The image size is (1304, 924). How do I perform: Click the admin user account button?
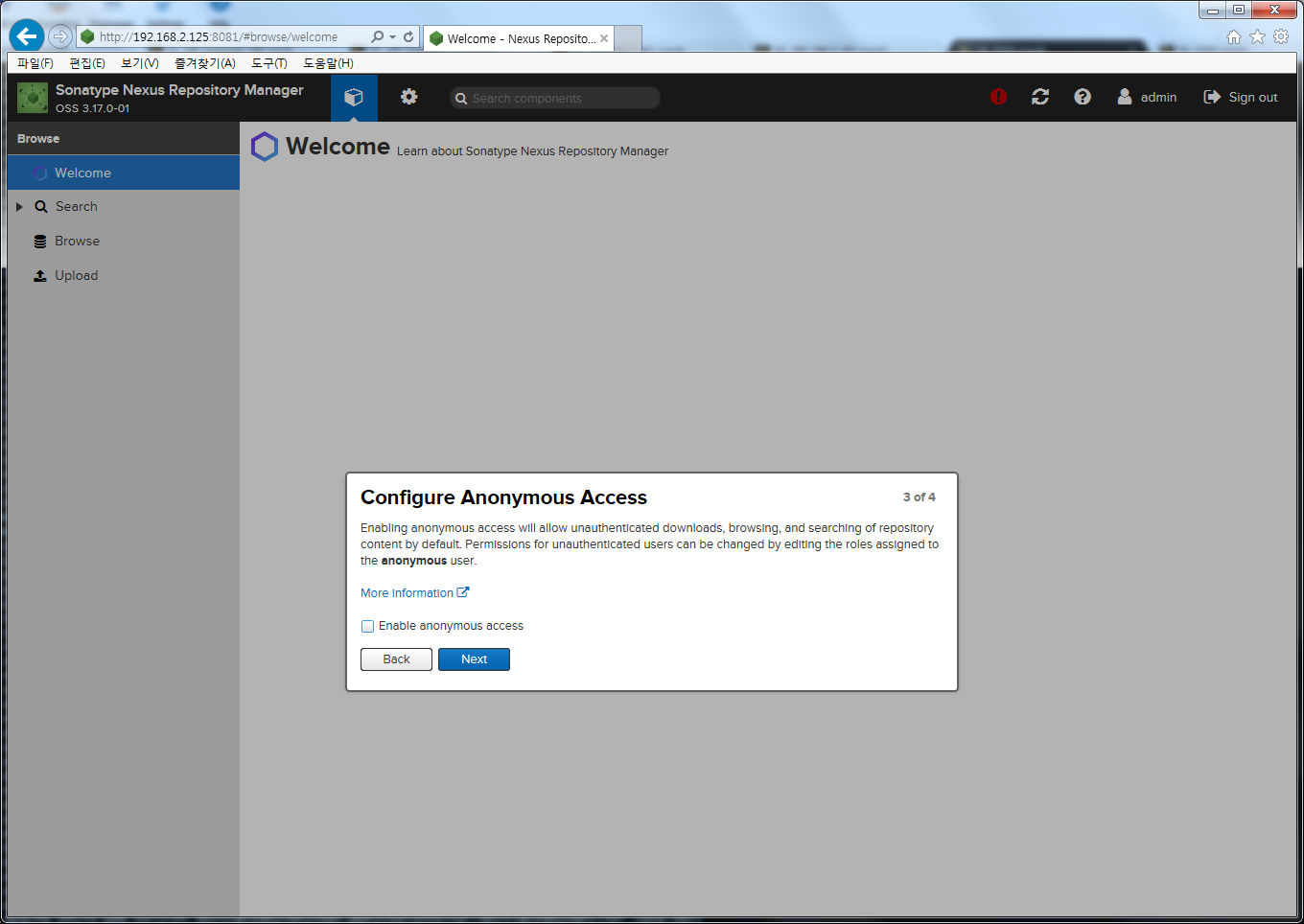pos(1147,97)
